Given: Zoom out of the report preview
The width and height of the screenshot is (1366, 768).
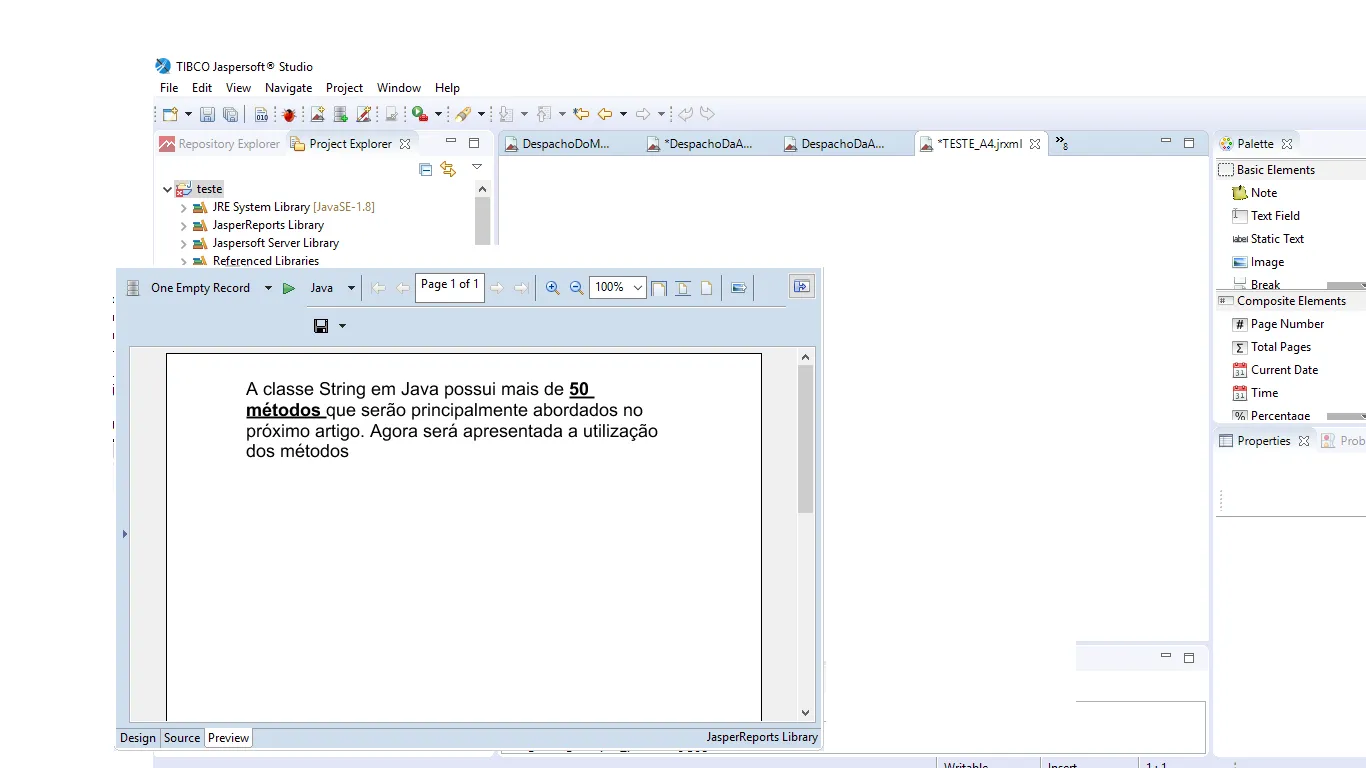Looking at the screenshot, I should coord(576,288).
